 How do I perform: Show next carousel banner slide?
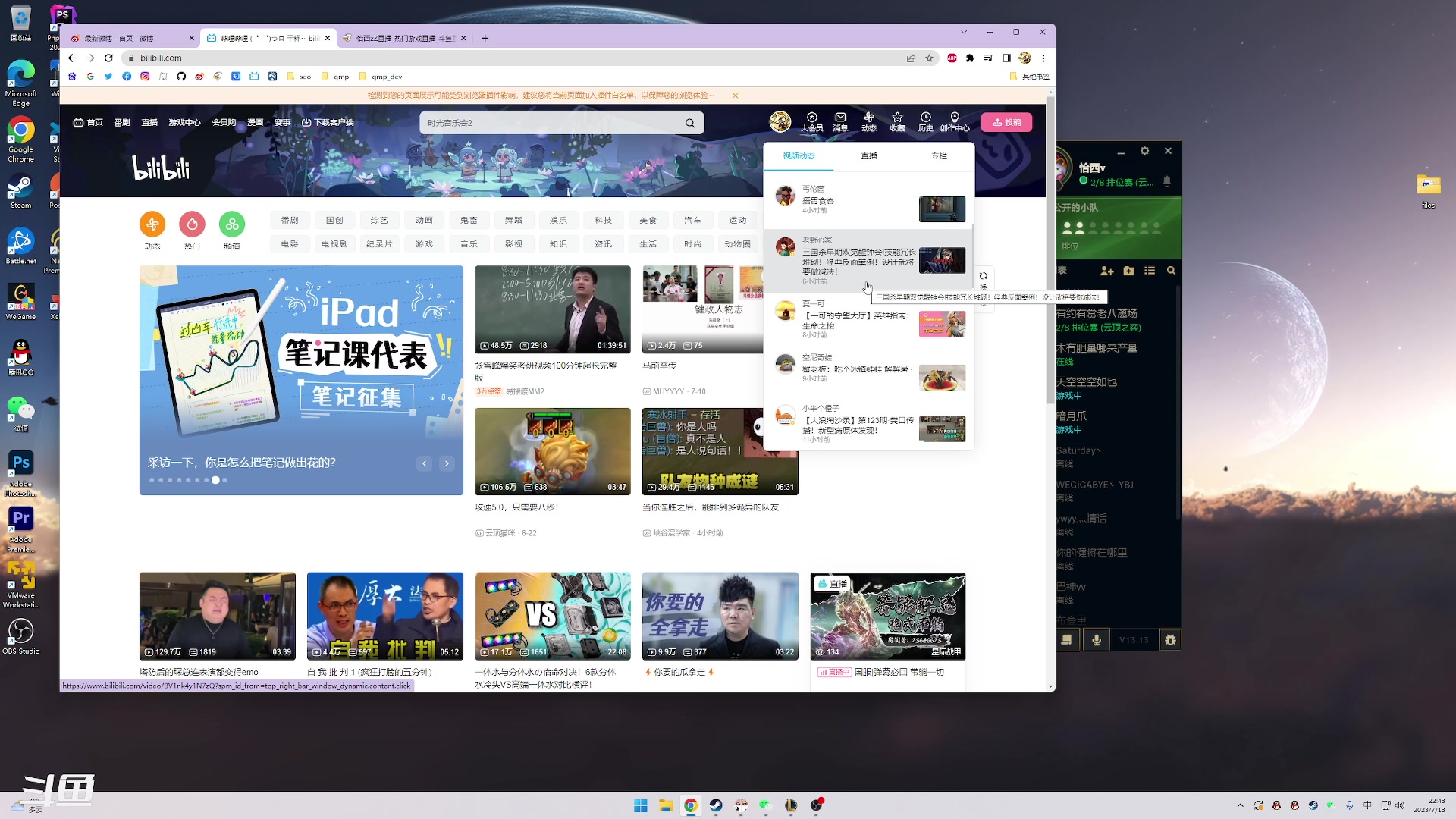[447, 463]
